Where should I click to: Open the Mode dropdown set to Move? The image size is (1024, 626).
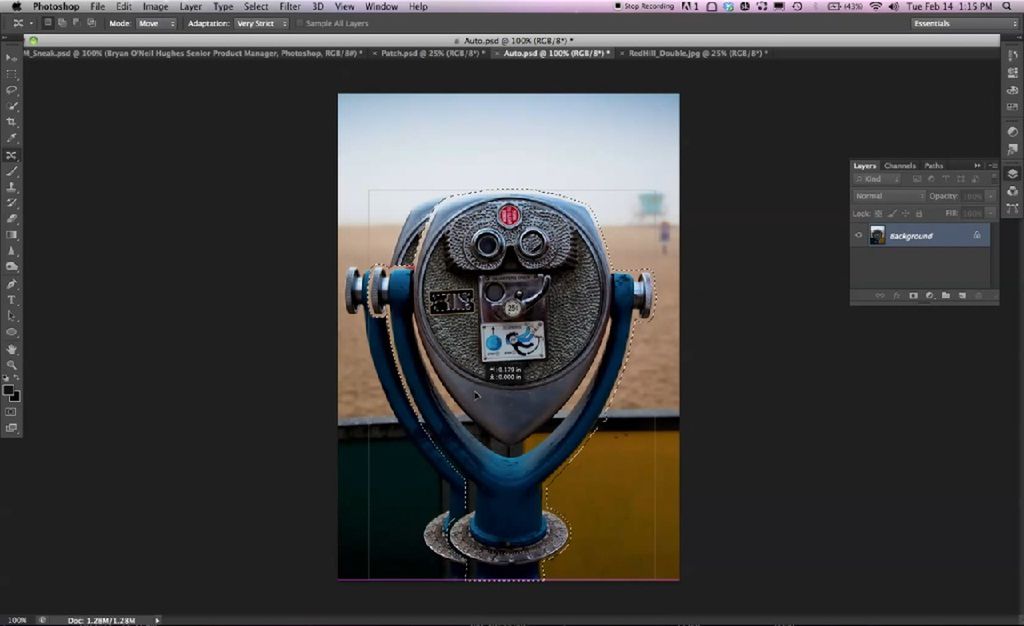coord(157,23)
